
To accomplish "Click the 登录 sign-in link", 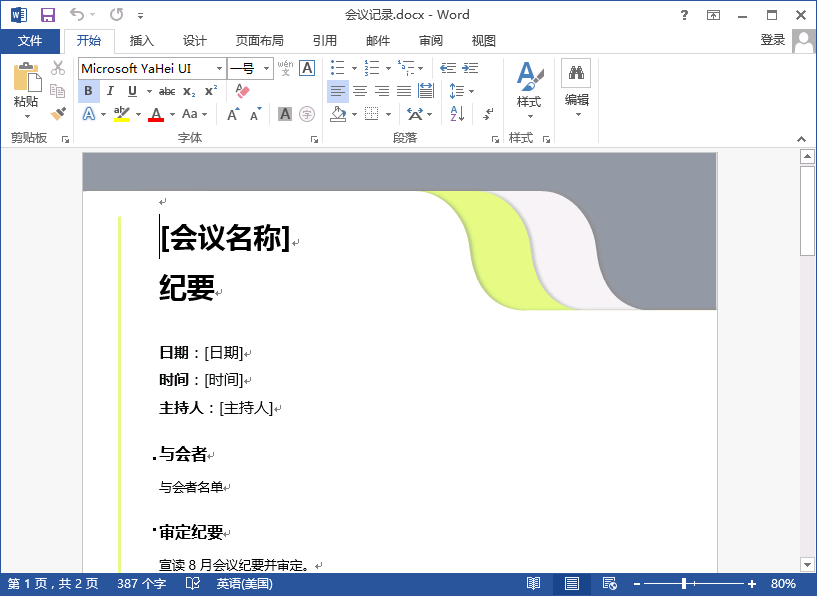I will point(772,40).
